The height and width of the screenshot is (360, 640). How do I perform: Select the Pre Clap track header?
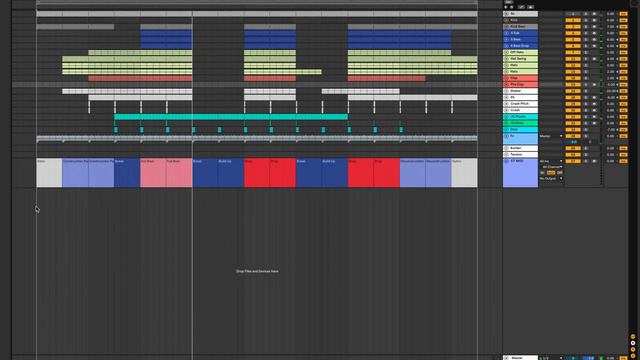click(520, 84)
